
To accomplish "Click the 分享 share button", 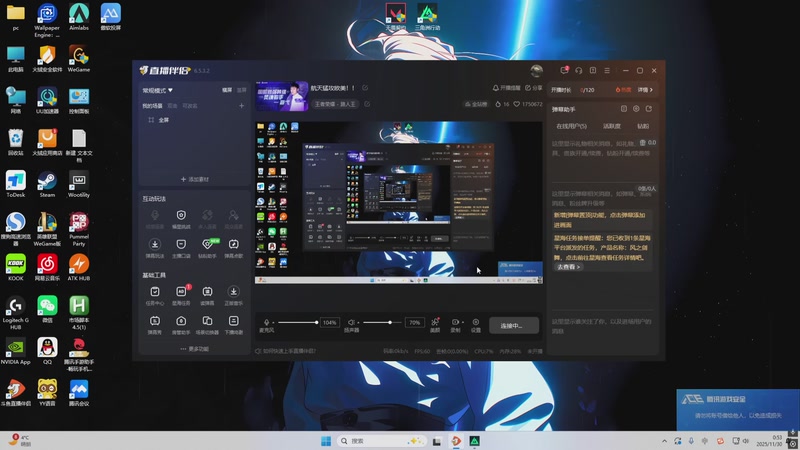I will coord(534,88).
